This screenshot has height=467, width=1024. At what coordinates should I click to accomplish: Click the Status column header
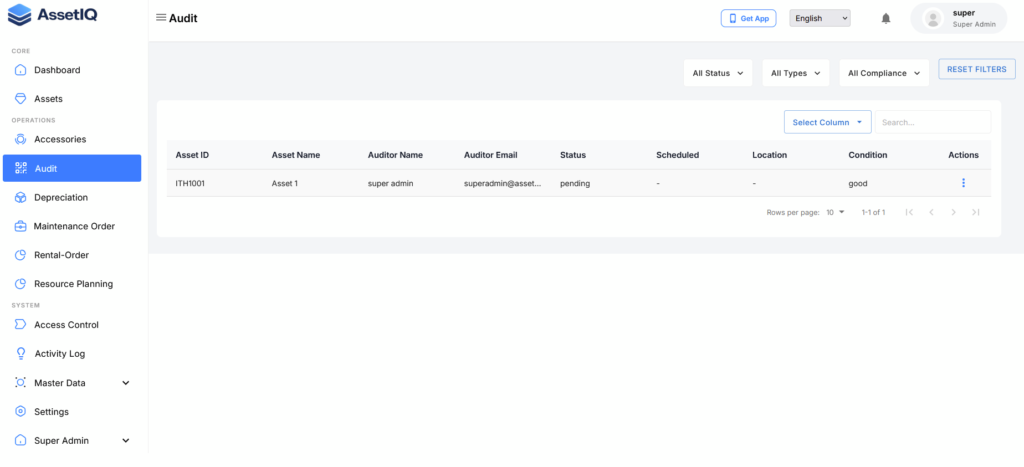[x=573, y=155]
